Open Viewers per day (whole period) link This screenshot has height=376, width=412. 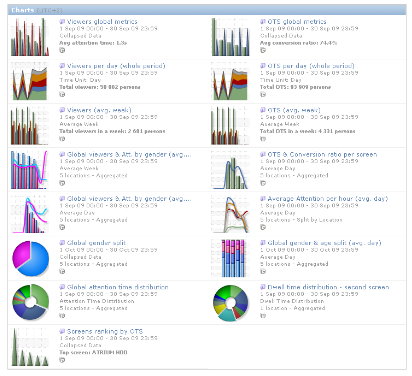coord(116,66)
